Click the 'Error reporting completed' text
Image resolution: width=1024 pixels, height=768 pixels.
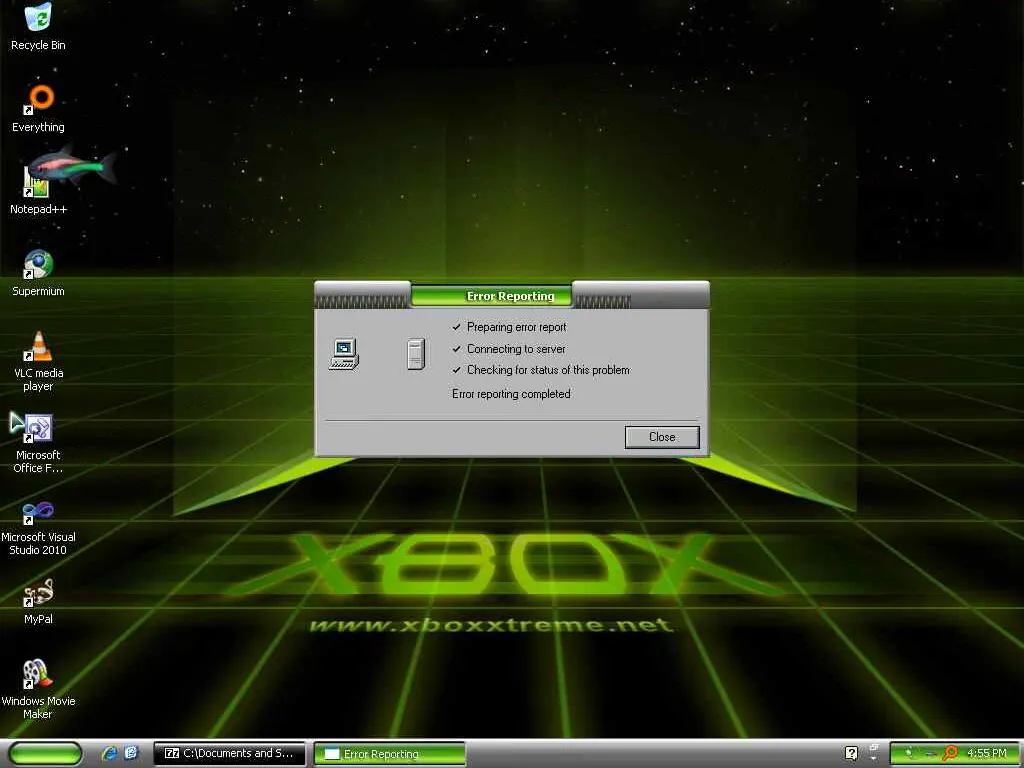(511, 394)
